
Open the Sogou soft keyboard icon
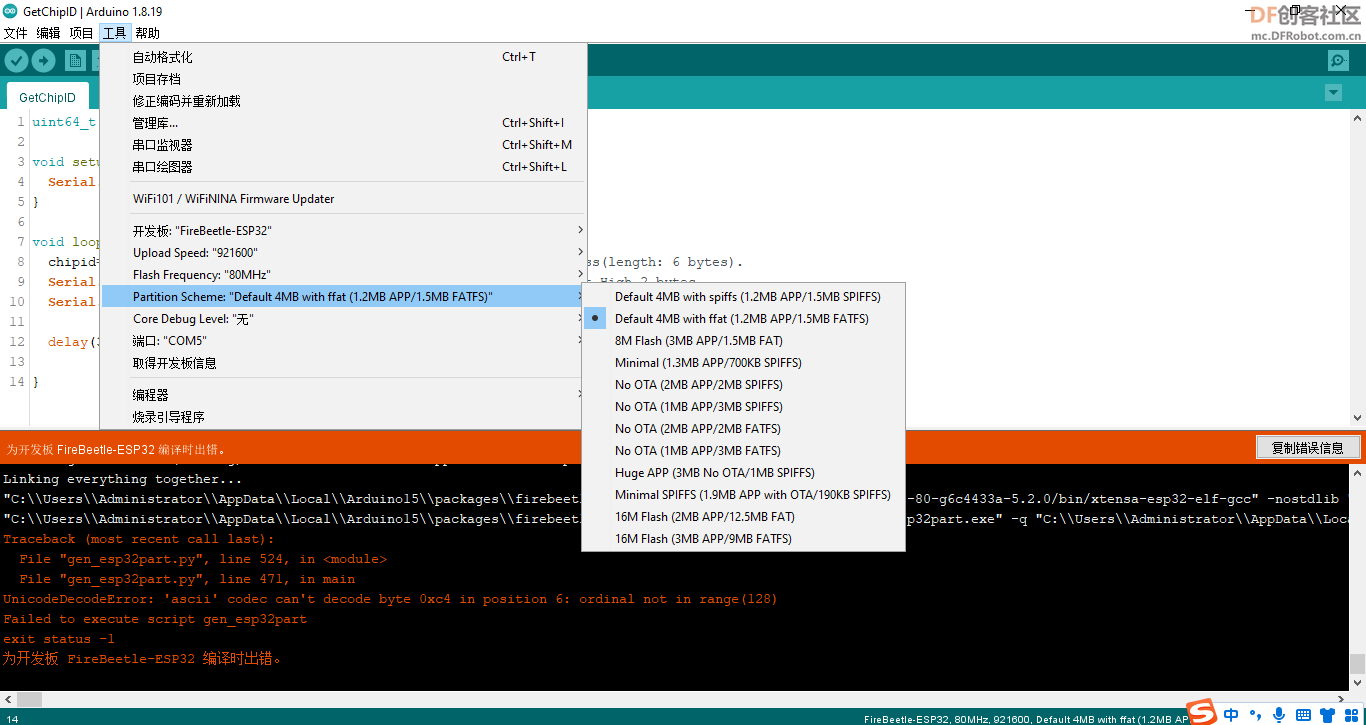(1304, 715)
